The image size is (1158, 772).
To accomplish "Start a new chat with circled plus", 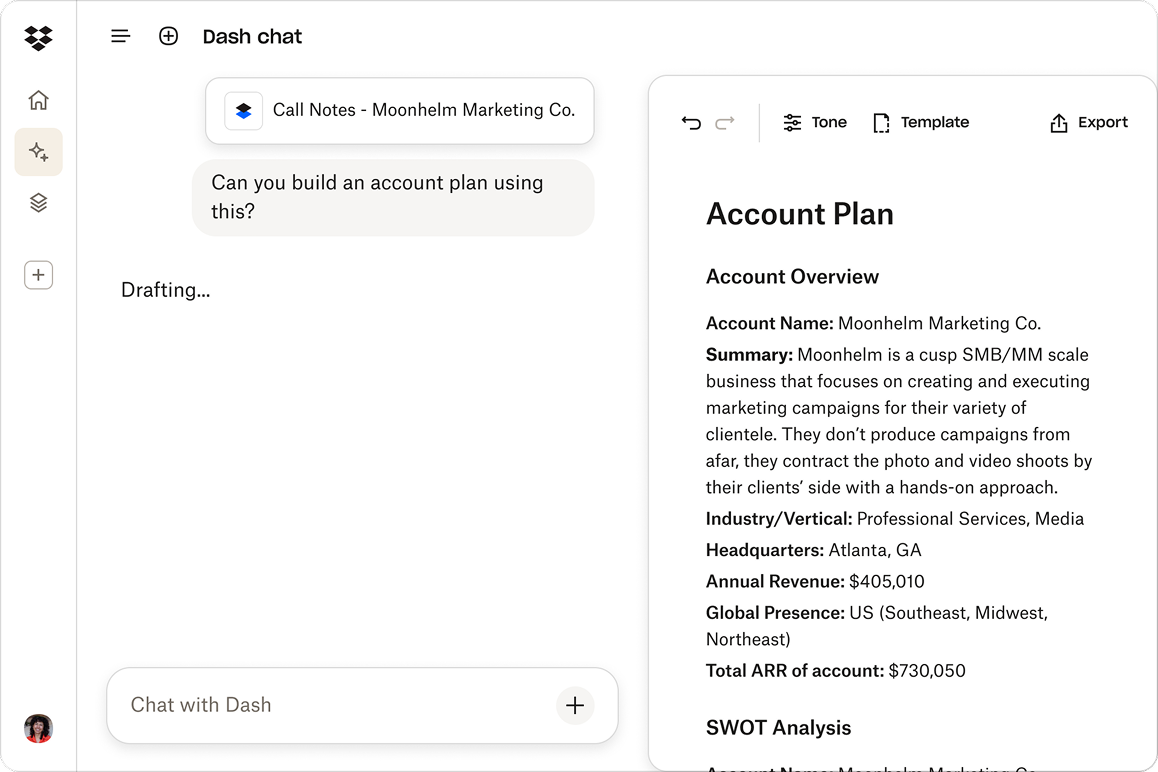I will click(x=168, y=36).
